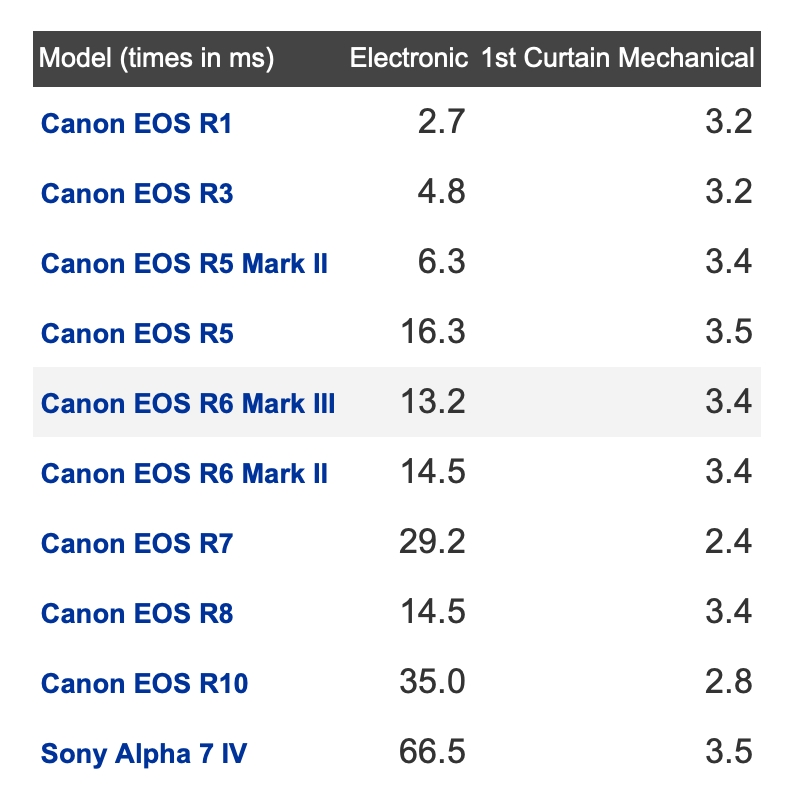The image size is (808, 788).
Task: Select the Canon EOS R5 model link
Action: coord(137,333)
